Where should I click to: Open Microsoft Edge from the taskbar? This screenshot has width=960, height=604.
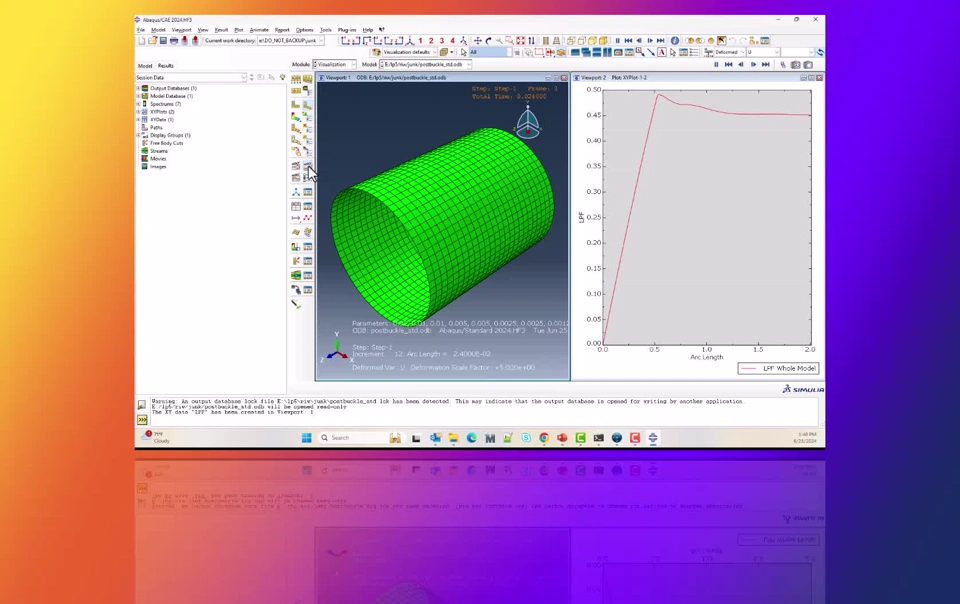point(471,438)
